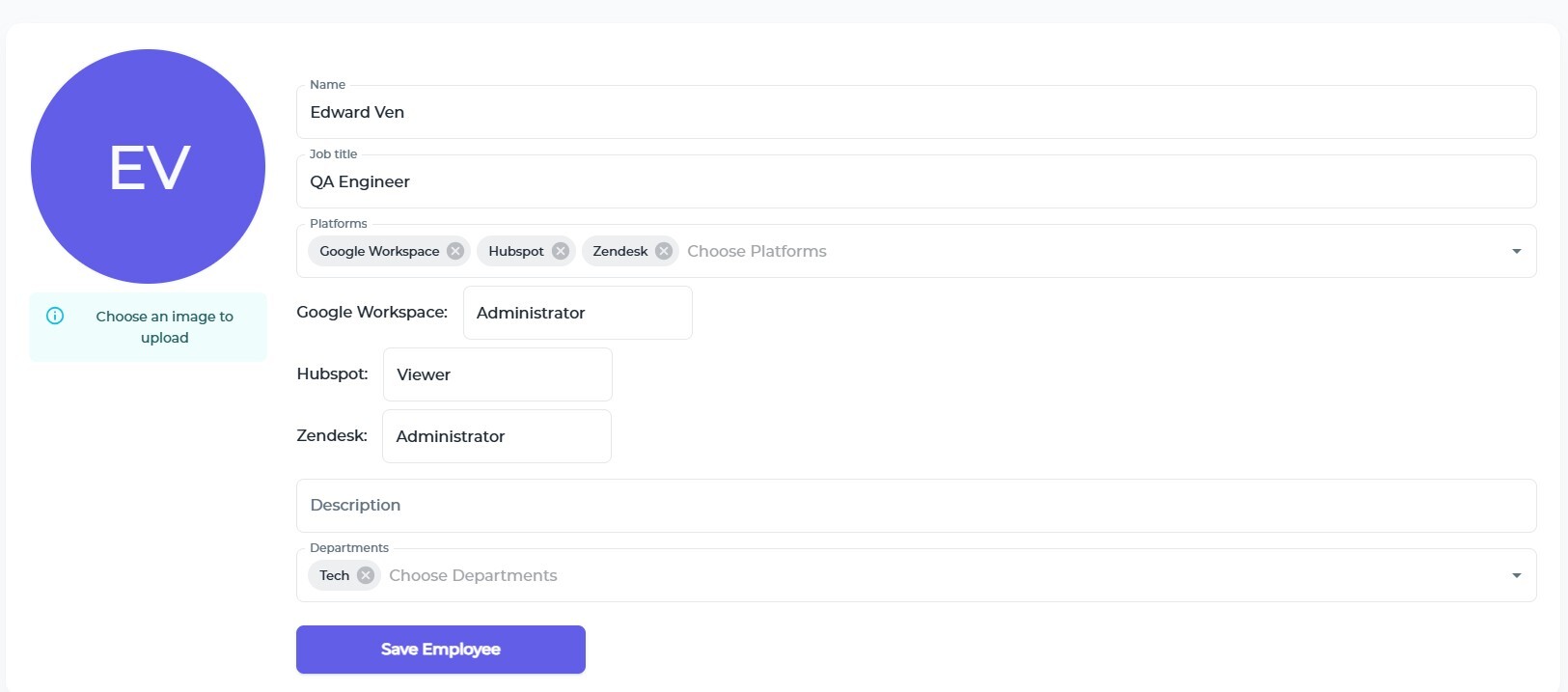Screen dimensions: 1568x692
Task: Remove the Zendesk platform chip
Action: coord(664,251)
